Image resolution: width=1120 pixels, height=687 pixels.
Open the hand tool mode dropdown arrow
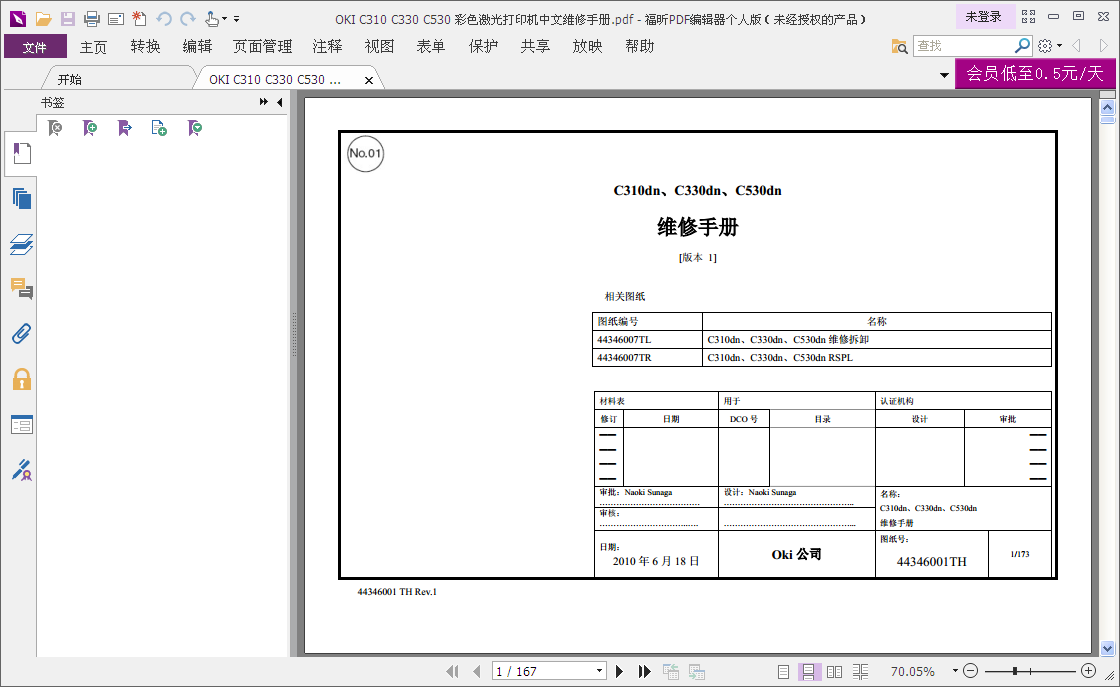(x=224, y=19)
